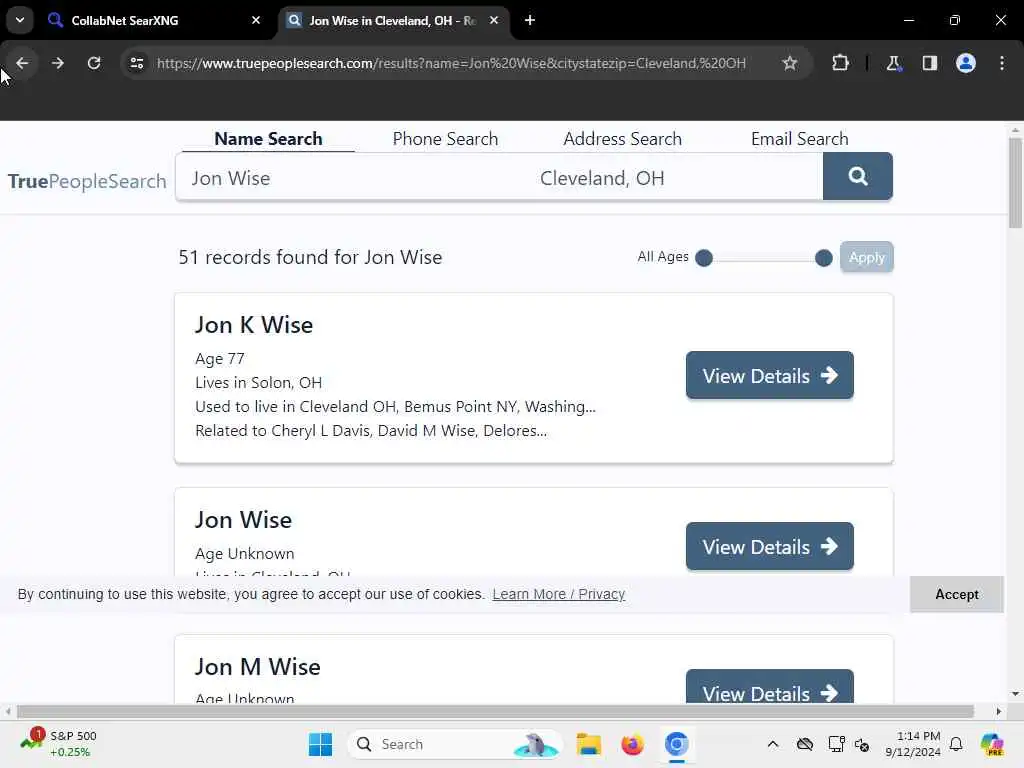Accept the cookies notice
1024x768 pixels.
[957, 594]
